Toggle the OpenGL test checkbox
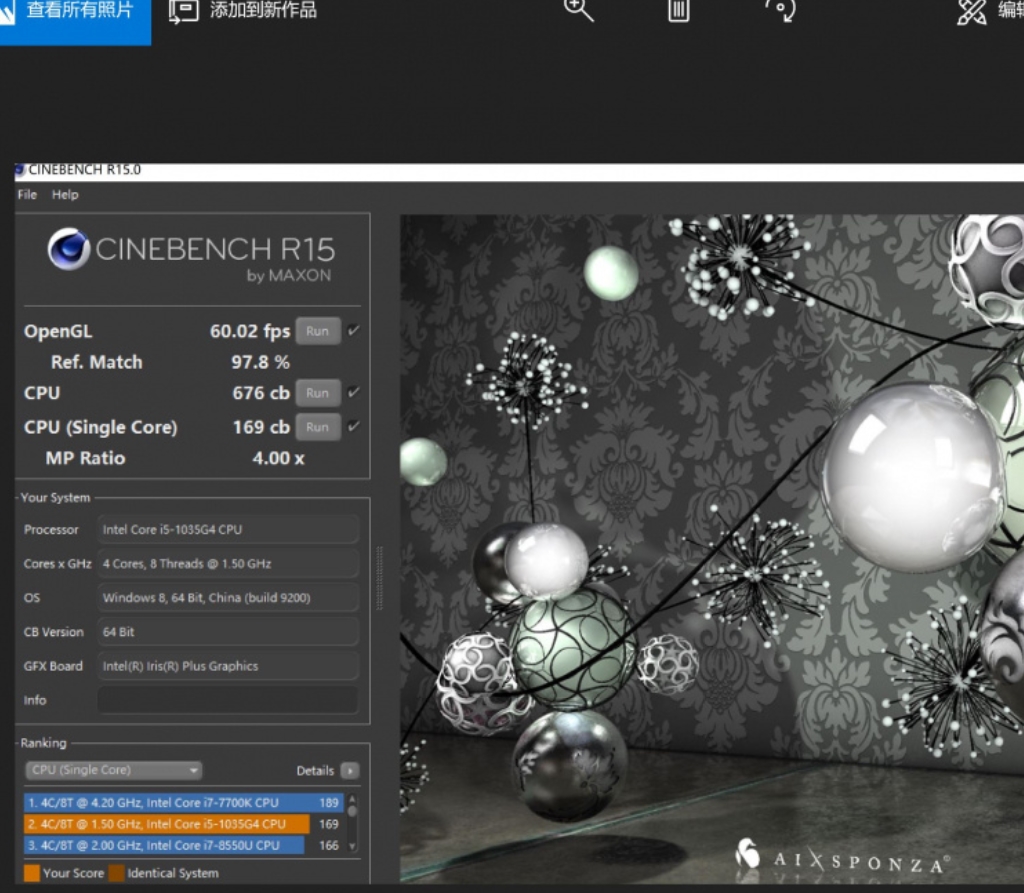This screenshot has height=893, width=1024. pyautogui.click(x=353, y=331)
